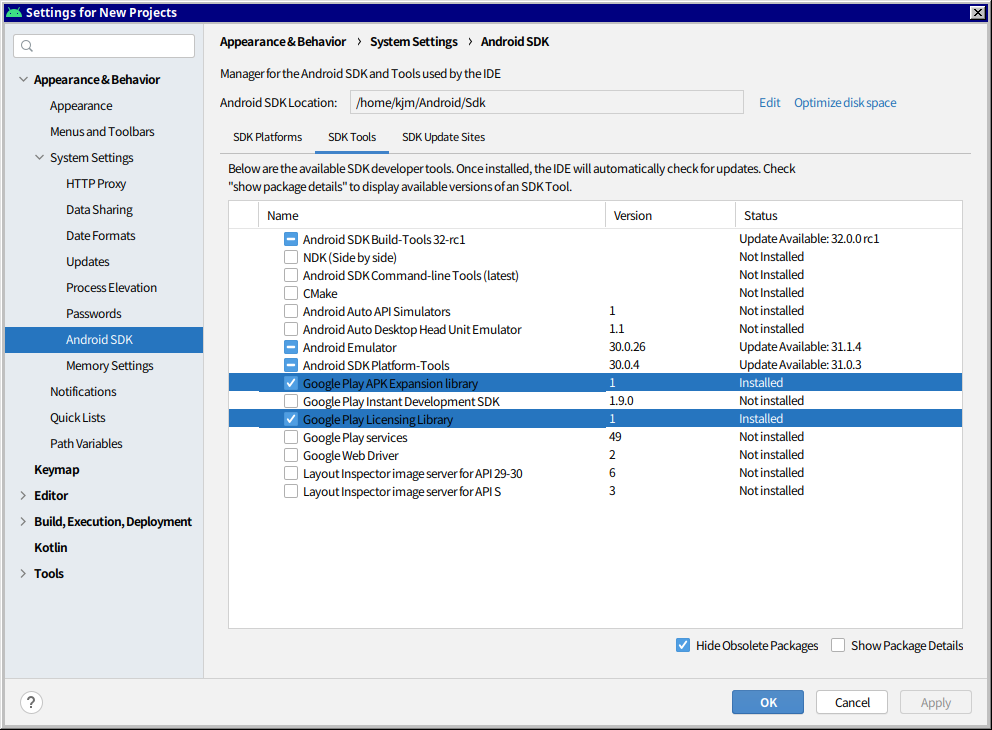Collapse the Appearance & Behavior tree node
This screenshot has width=992, height=730.
pyautogui.click(x=23, y=80)
